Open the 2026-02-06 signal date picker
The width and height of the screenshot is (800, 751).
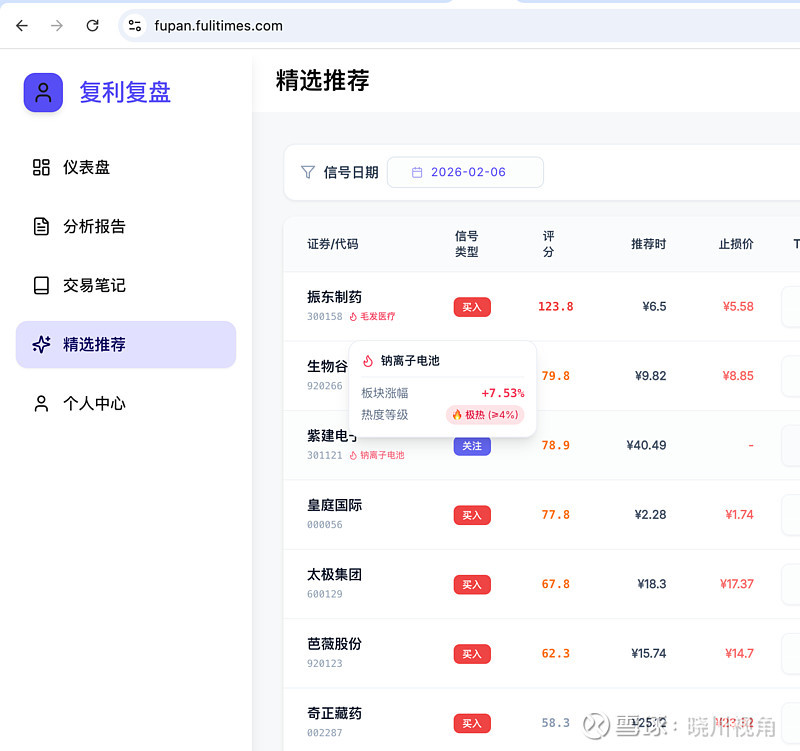[465, 172]
